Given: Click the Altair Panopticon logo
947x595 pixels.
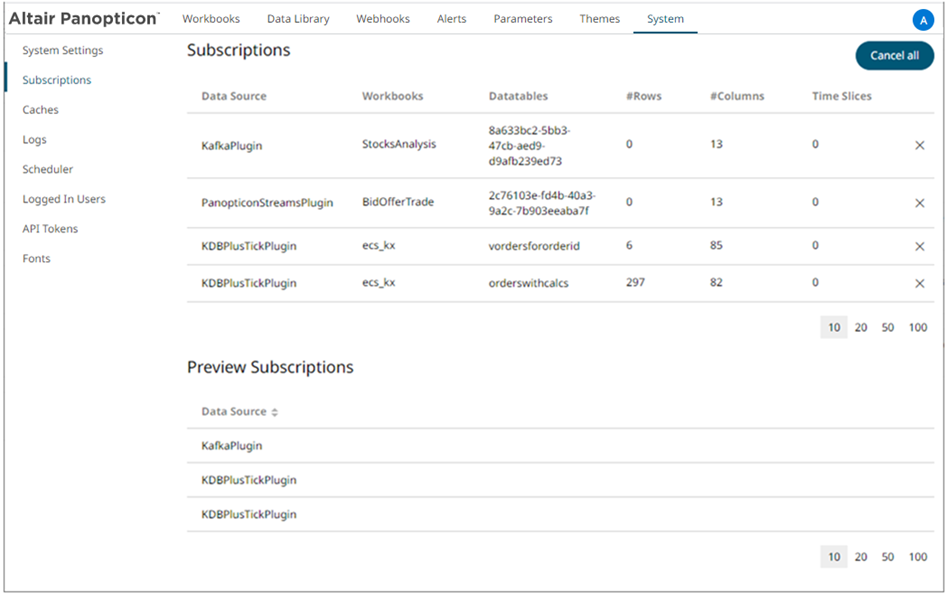Looking at the screenshot, I should coord(84,19).
